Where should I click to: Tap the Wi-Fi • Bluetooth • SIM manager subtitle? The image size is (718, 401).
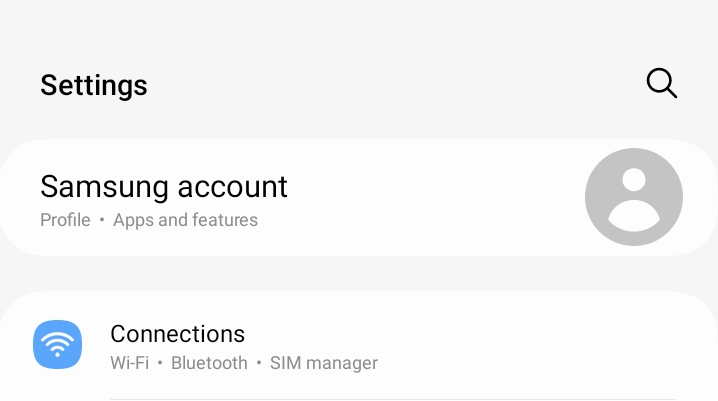pyautogui.click(x=244, y=363)
